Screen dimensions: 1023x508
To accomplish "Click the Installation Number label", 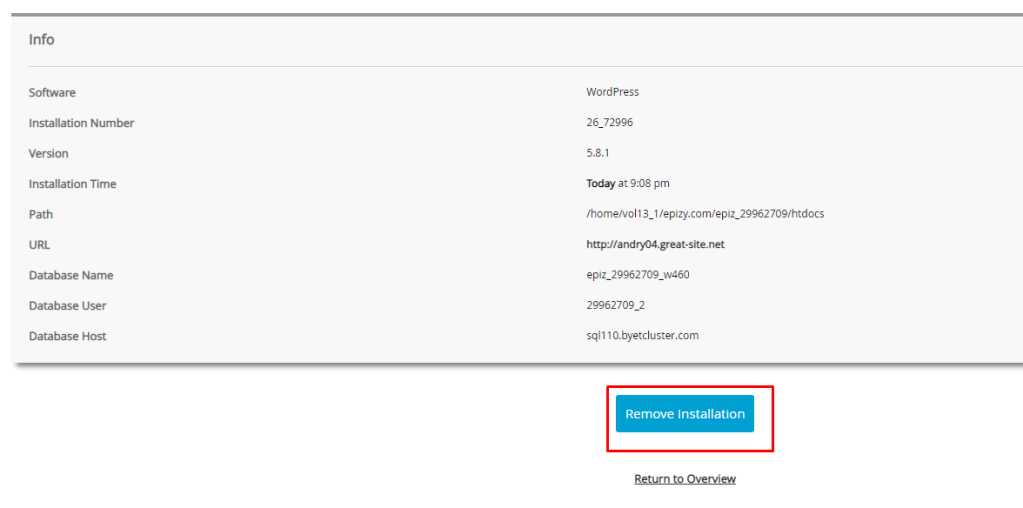I will pos(81,123).
